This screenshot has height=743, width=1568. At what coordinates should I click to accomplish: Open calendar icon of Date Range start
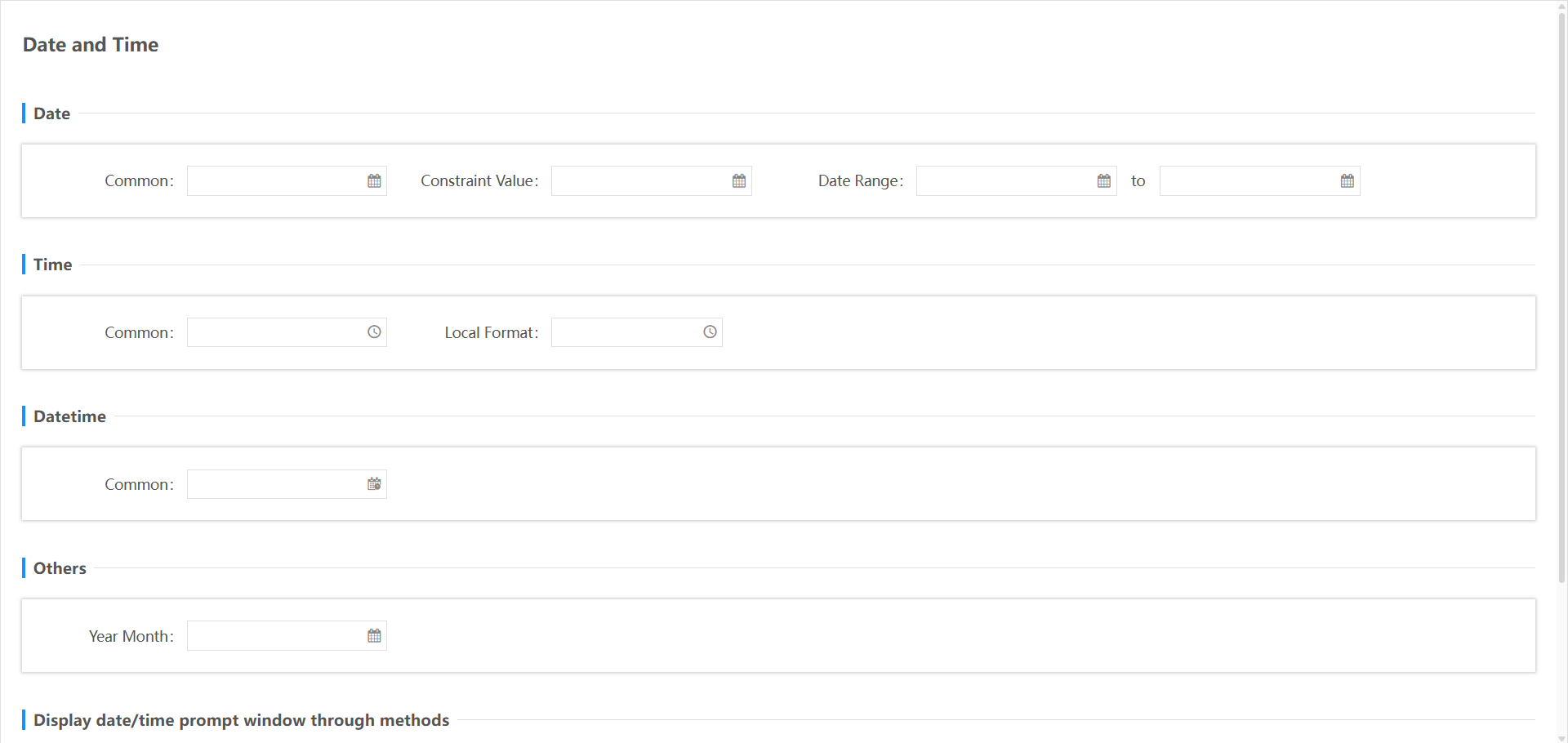click(x=1104, y=181)
